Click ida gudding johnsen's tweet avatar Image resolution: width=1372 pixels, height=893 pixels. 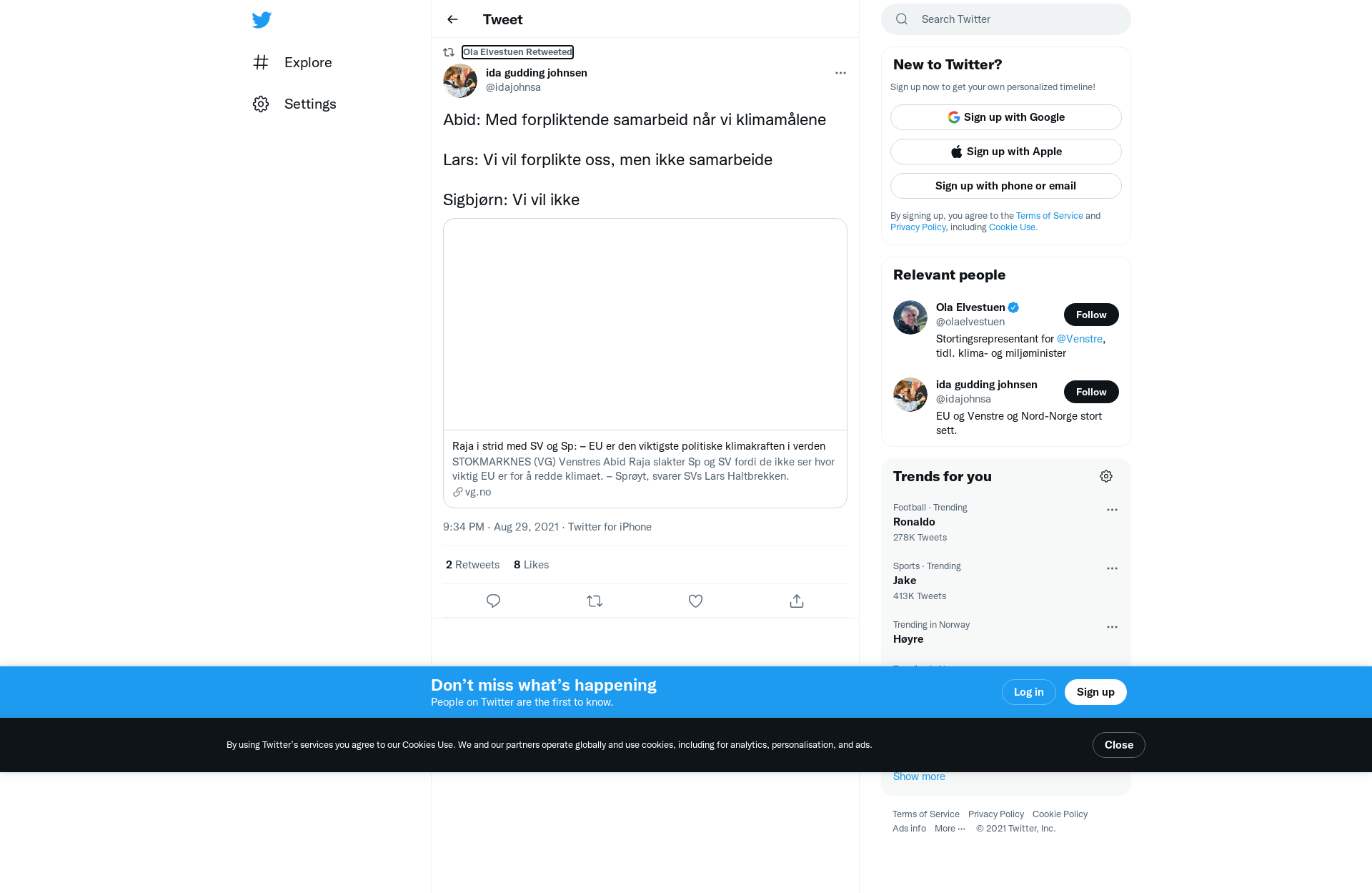[460, 81]
